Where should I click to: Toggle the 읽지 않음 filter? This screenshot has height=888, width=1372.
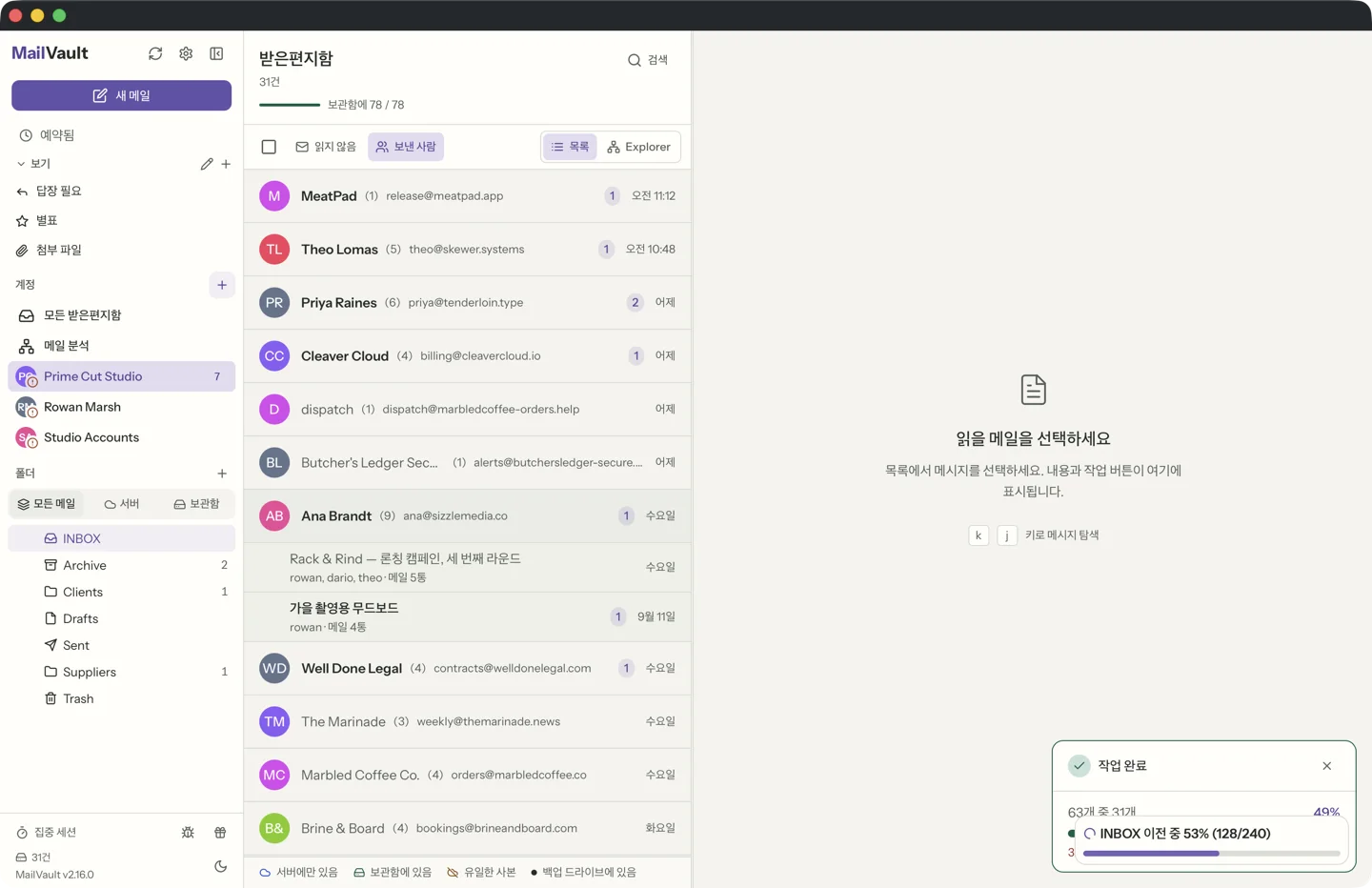point(326,147)
